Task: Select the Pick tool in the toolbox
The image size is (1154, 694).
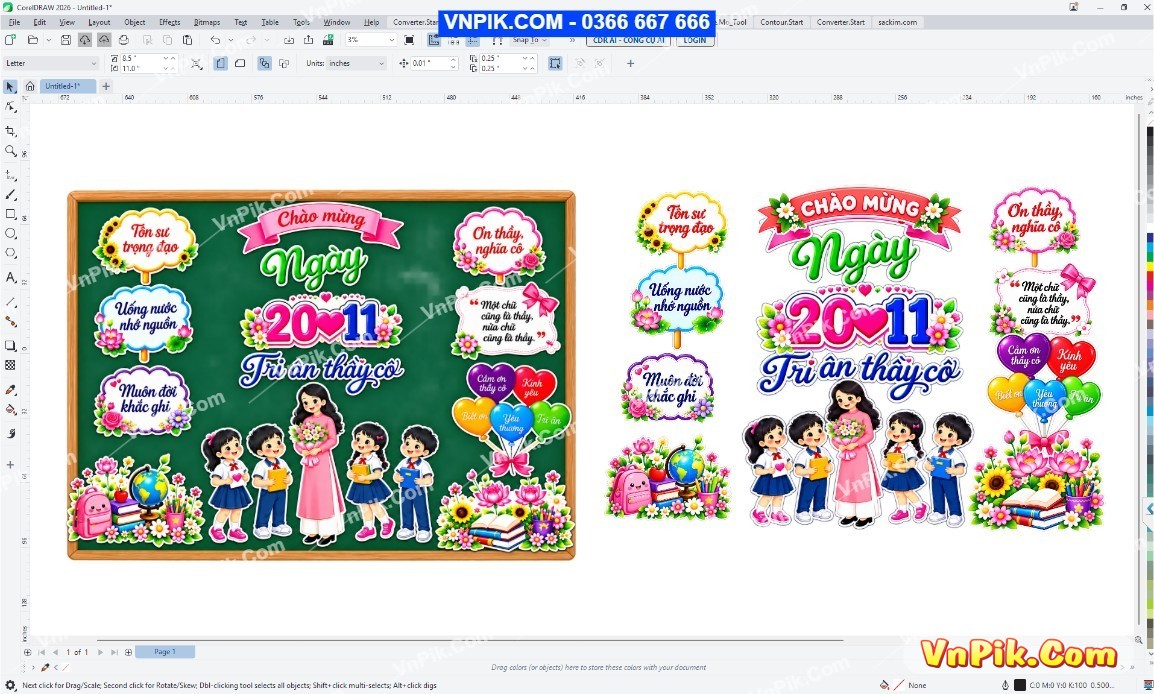Action: pos(10,87)
